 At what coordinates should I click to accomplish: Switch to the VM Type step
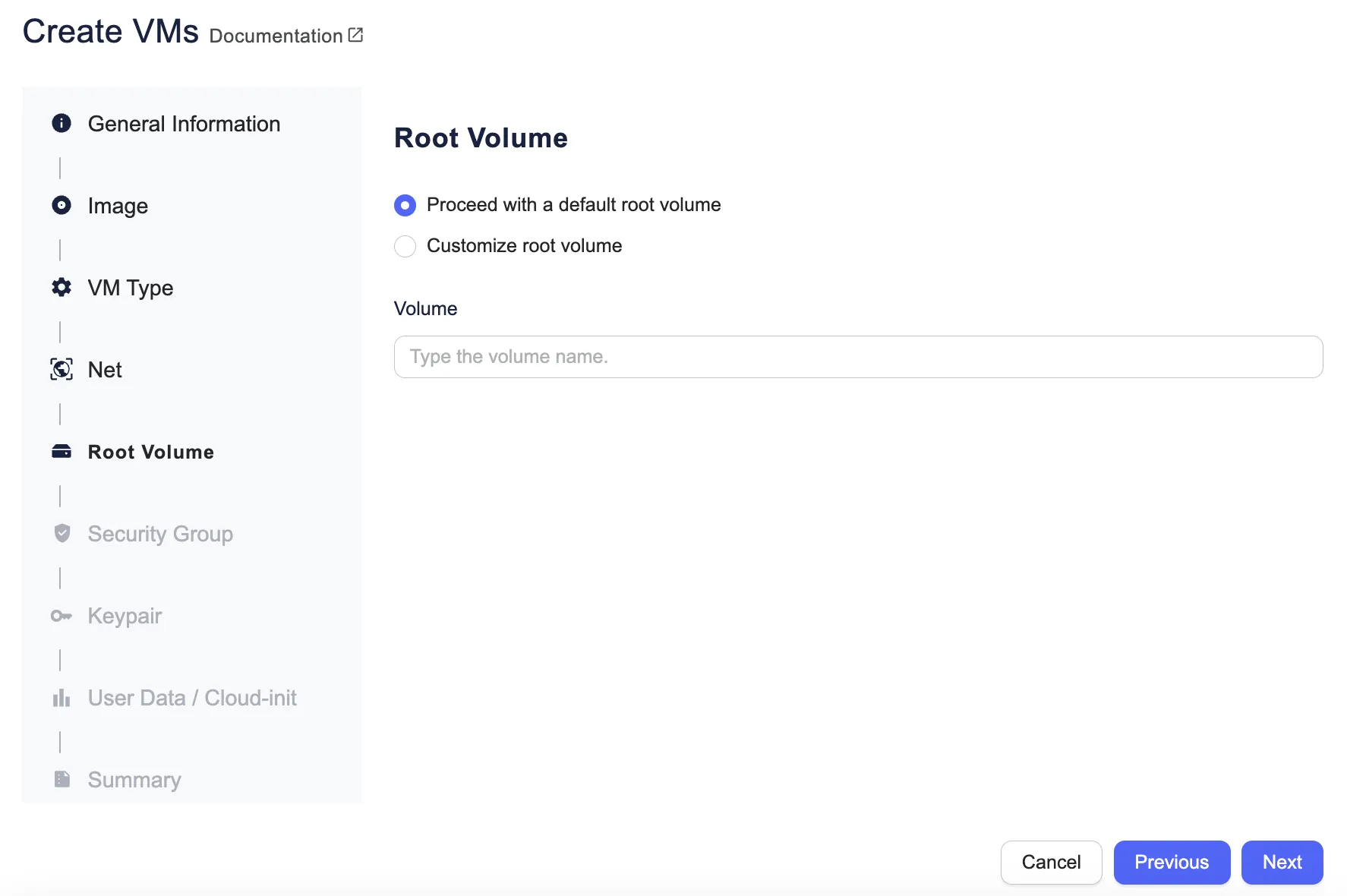coord(131,288)
